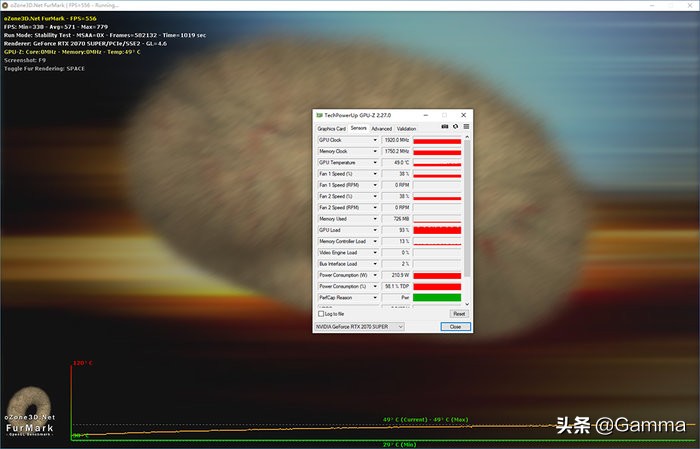Enable the Log to file checkbox
700x449 pixels.
[320, 313]
